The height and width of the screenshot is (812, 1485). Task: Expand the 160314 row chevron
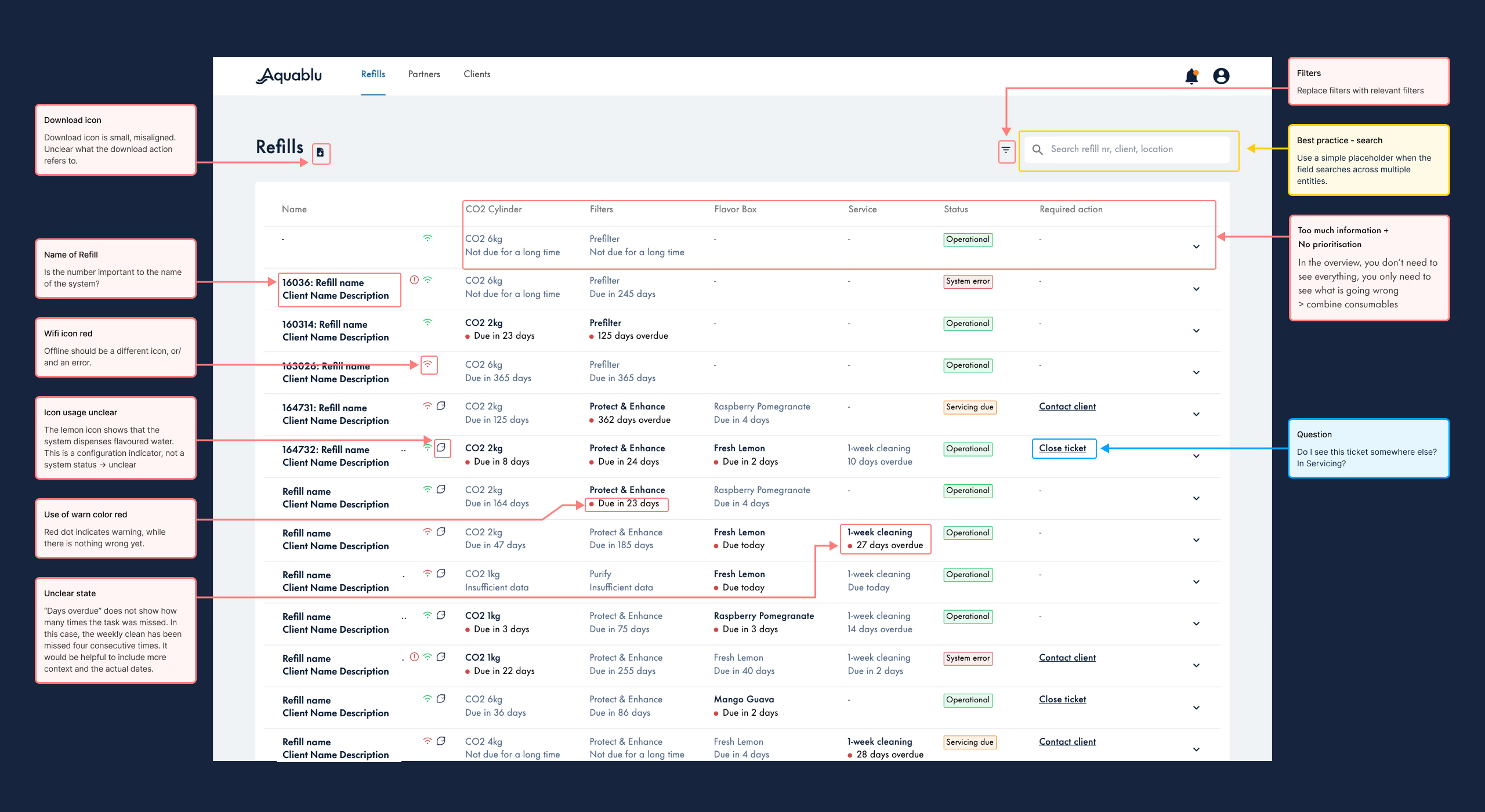[1196, 331]
